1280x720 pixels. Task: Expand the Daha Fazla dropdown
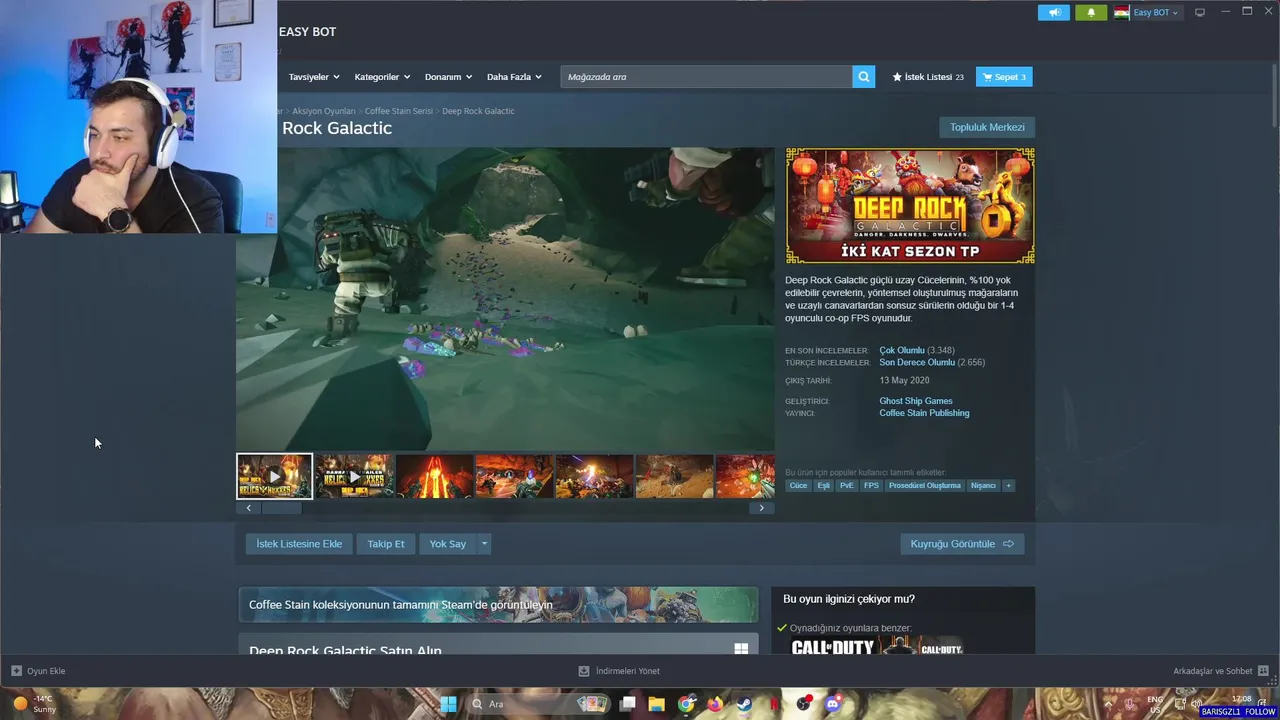coord(514,77)
